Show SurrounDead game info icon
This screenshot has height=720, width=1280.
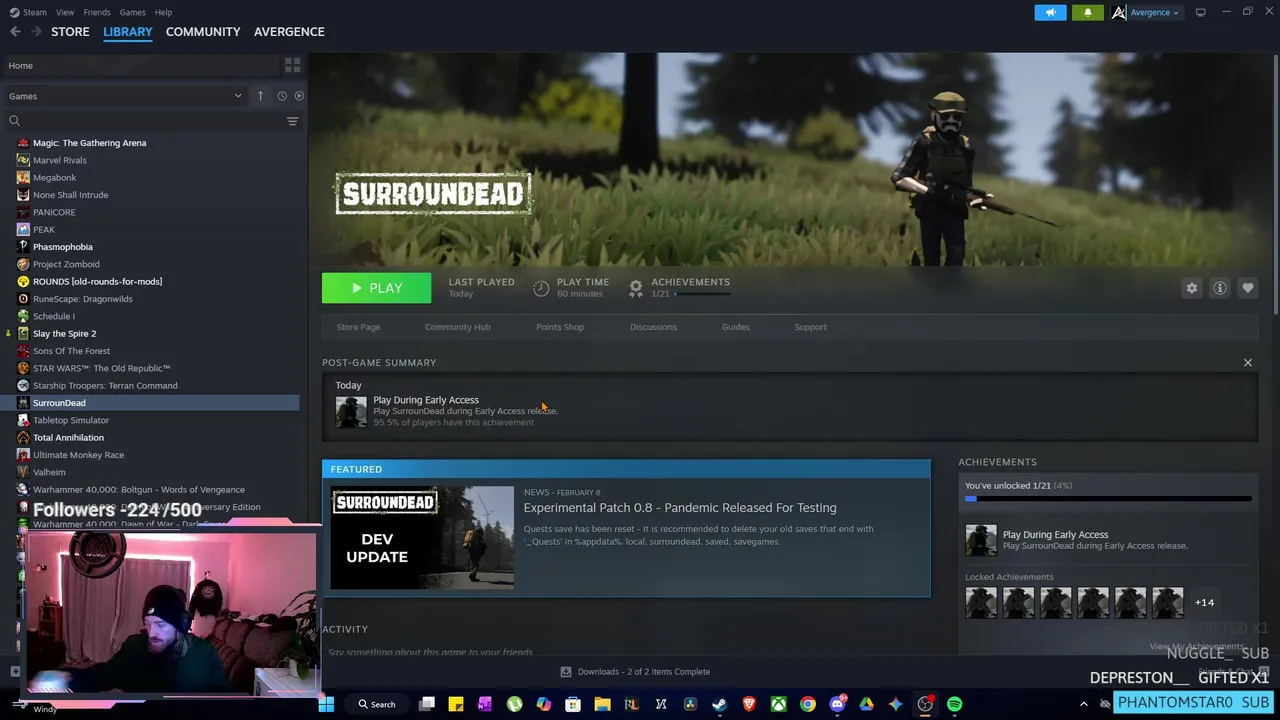click(1219, 288)
